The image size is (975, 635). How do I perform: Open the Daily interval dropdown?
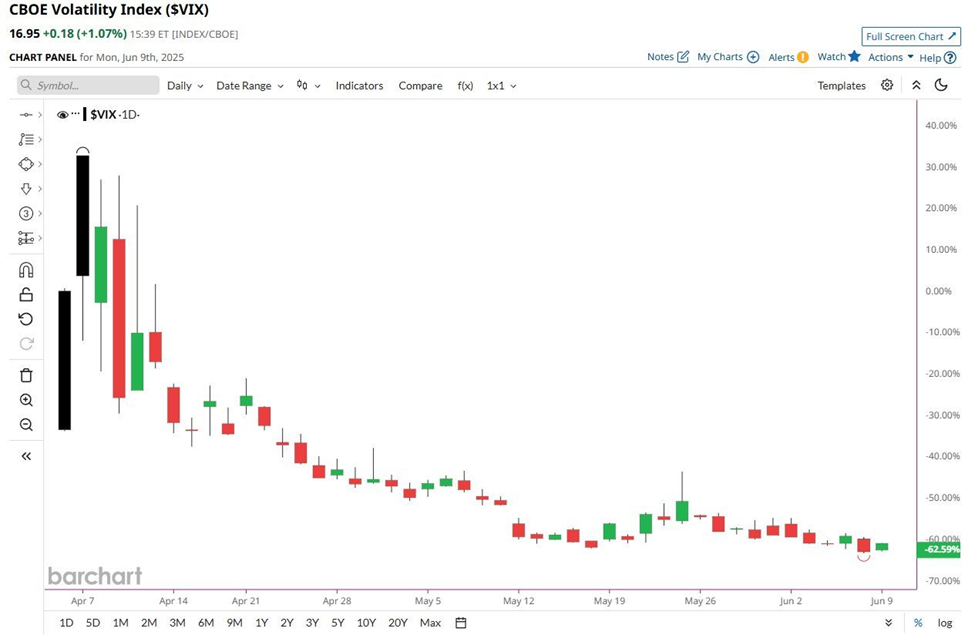185,86
